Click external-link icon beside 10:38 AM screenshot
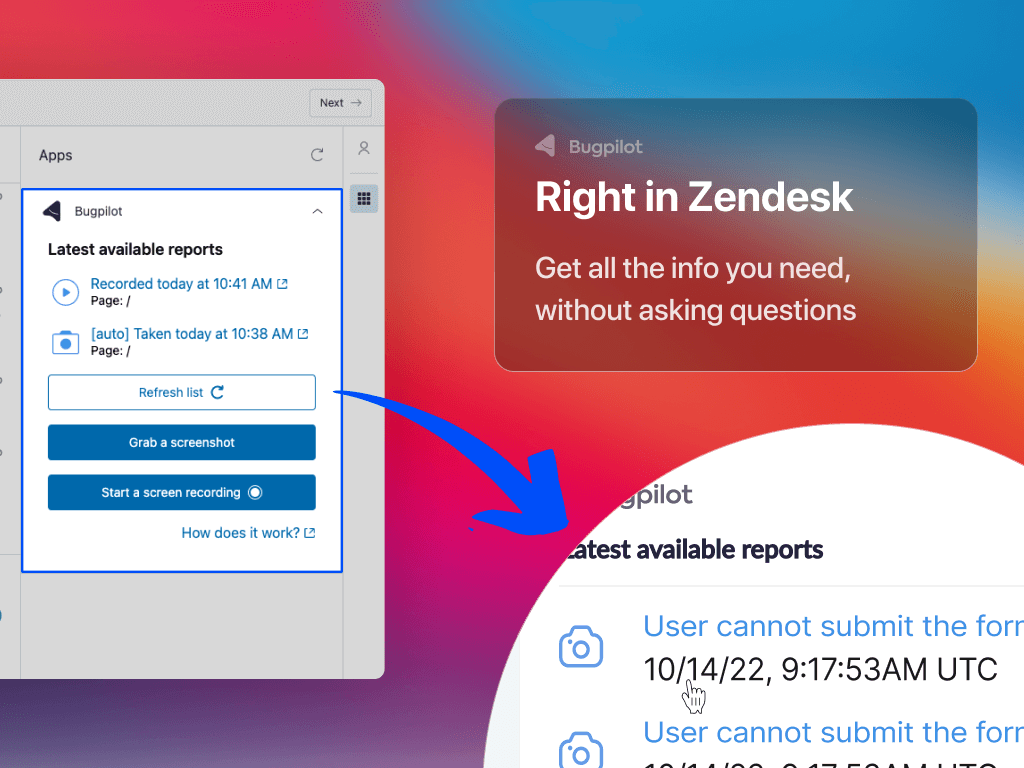 303,334
